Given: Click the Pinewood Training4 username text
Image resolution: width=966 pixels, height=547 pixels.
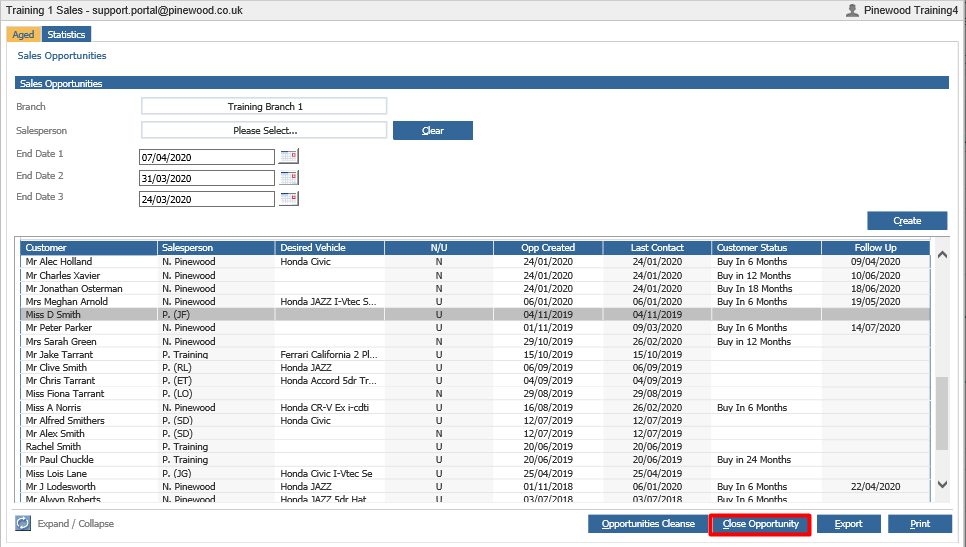Looking at the screenshot, I should (x=911, y=10).
